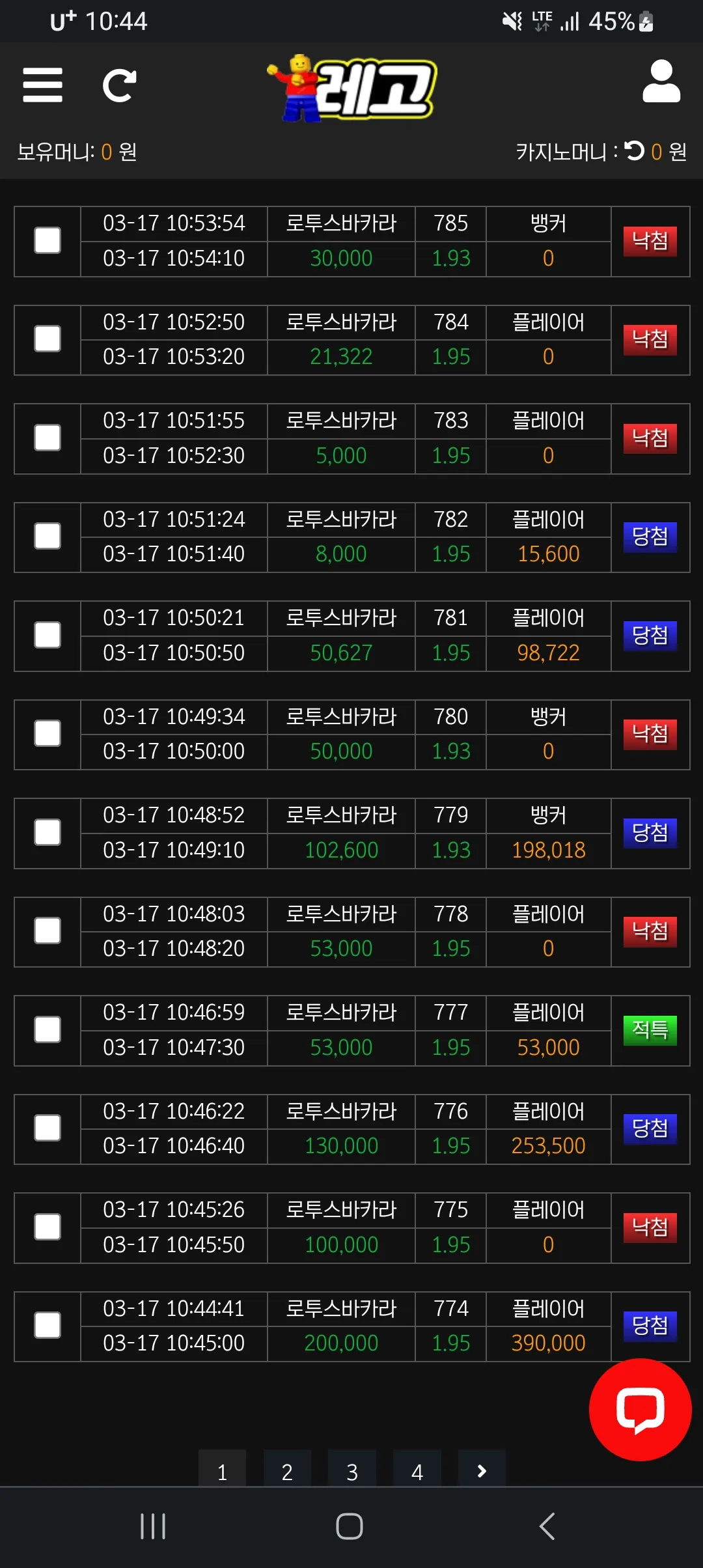The height and width of the screenshot is (1568, 703).
Task: Go to page 3 of history
Action: (x=352, y=1470)
